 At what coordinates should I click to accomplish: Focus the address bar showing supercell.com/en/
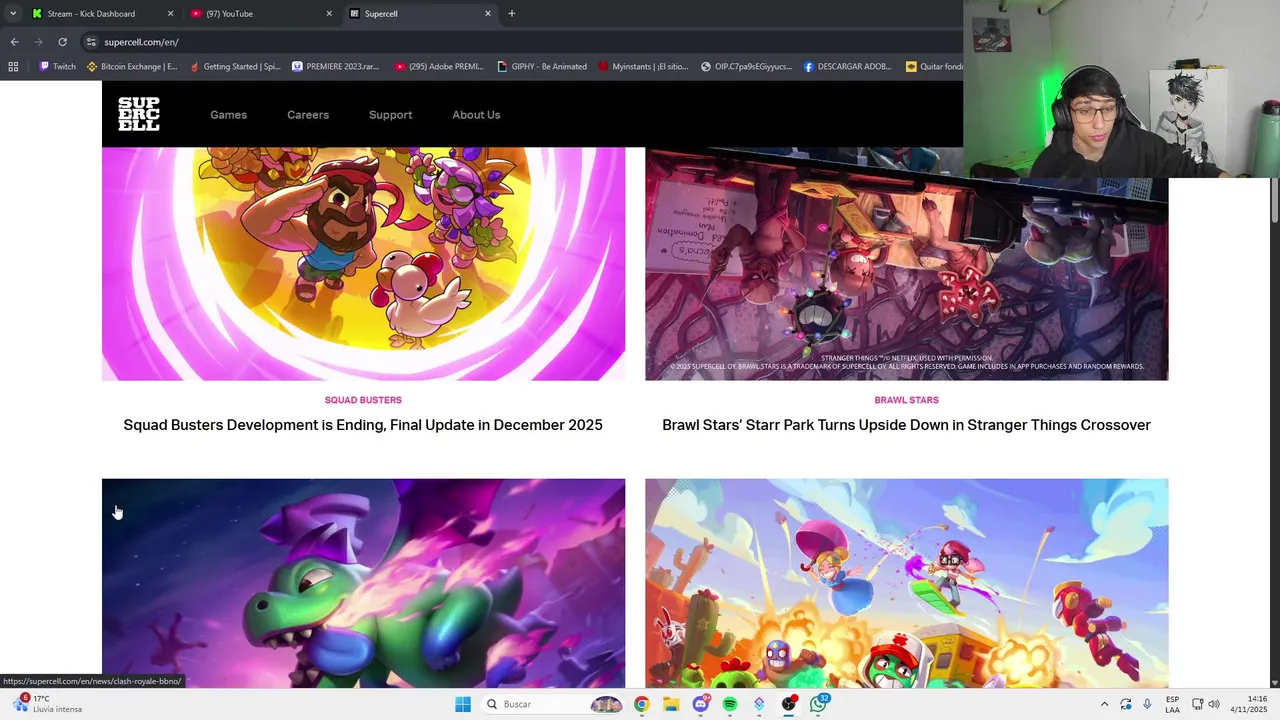tap(520, 42)
